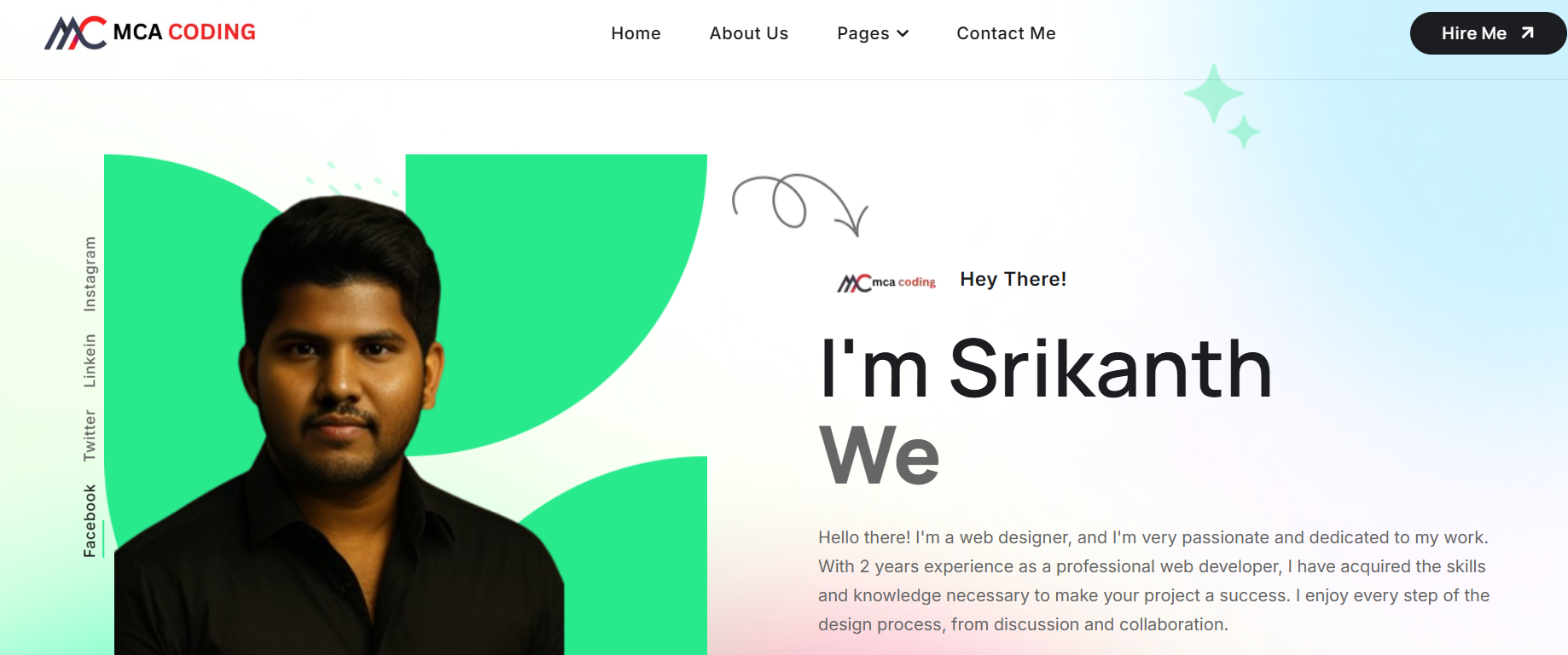Open the Facebook social link
The height and width of the screenshot is (655, 1568).
(90, 521)
